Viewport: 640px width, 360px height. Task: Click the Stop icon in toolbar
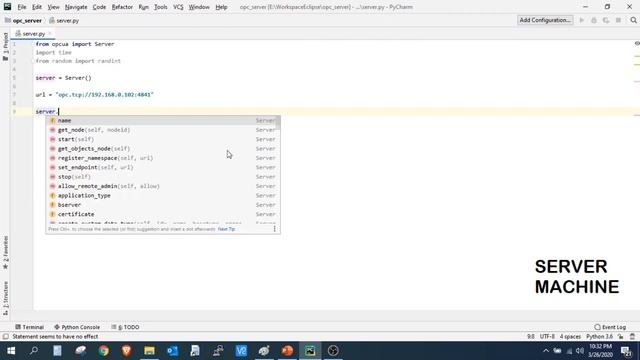click(618, 20)
